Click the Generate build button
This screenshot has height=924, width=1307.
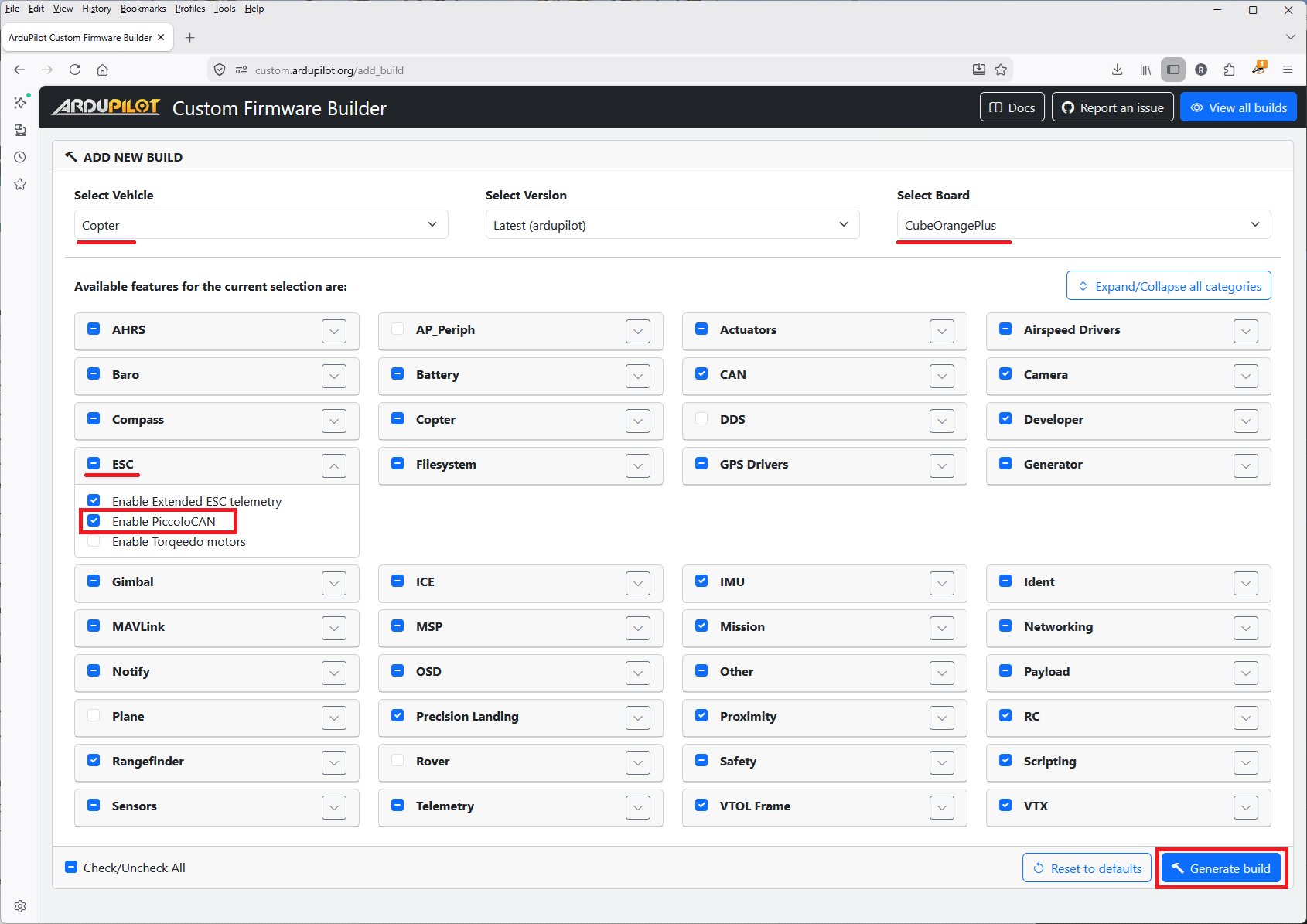point(1221,868)
